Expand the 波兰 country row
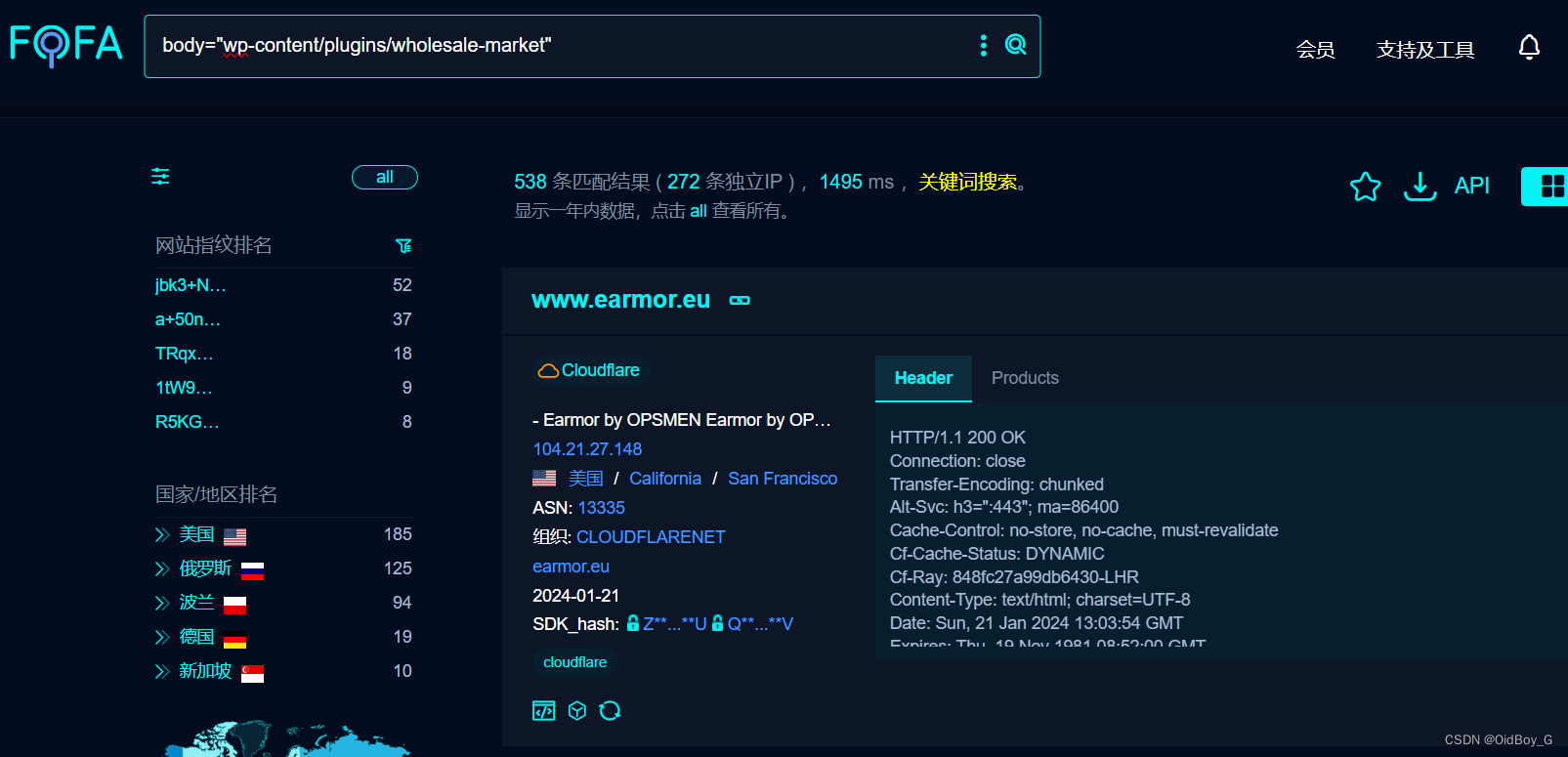The width and height of the screenshot is (1568, 757). click(x=162, y=603)
